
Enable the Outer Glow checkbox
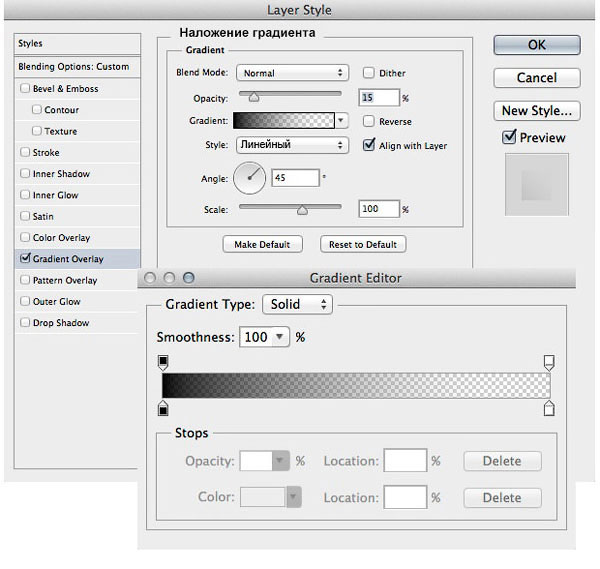click(x=25, y=301)
